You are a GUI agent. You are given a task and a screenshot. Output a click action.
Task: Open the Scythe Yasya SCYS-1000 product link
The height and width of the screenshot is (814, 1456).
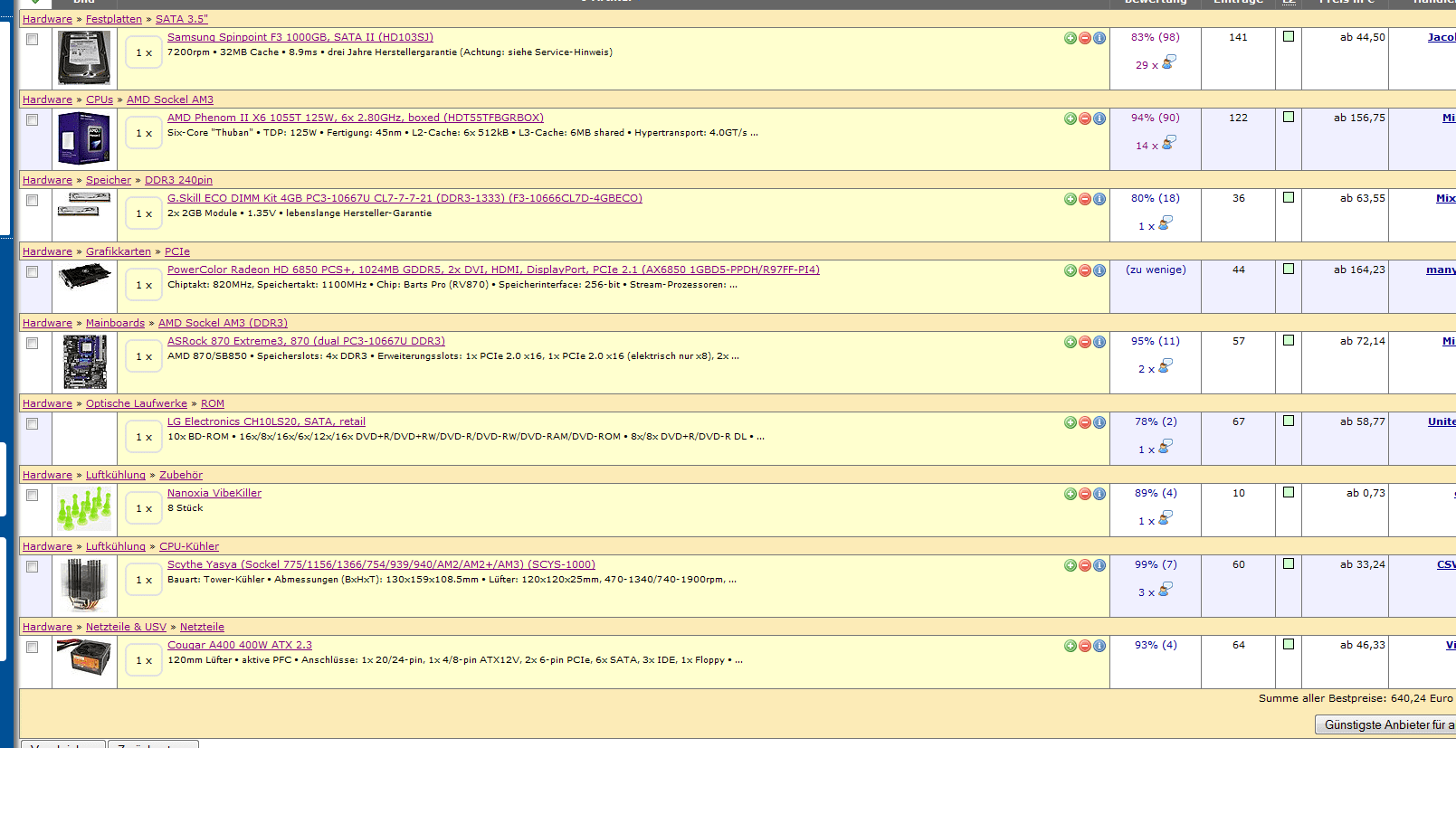pos(381,565)
